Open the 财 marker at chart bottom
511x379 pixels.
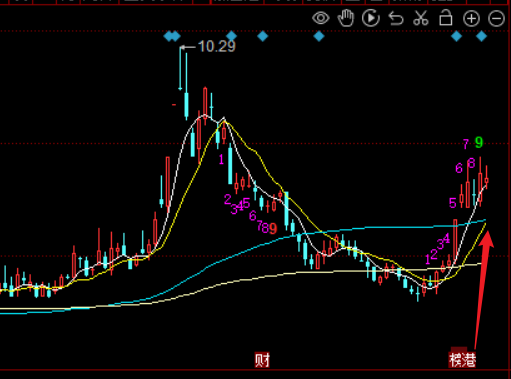pos(262,360)
